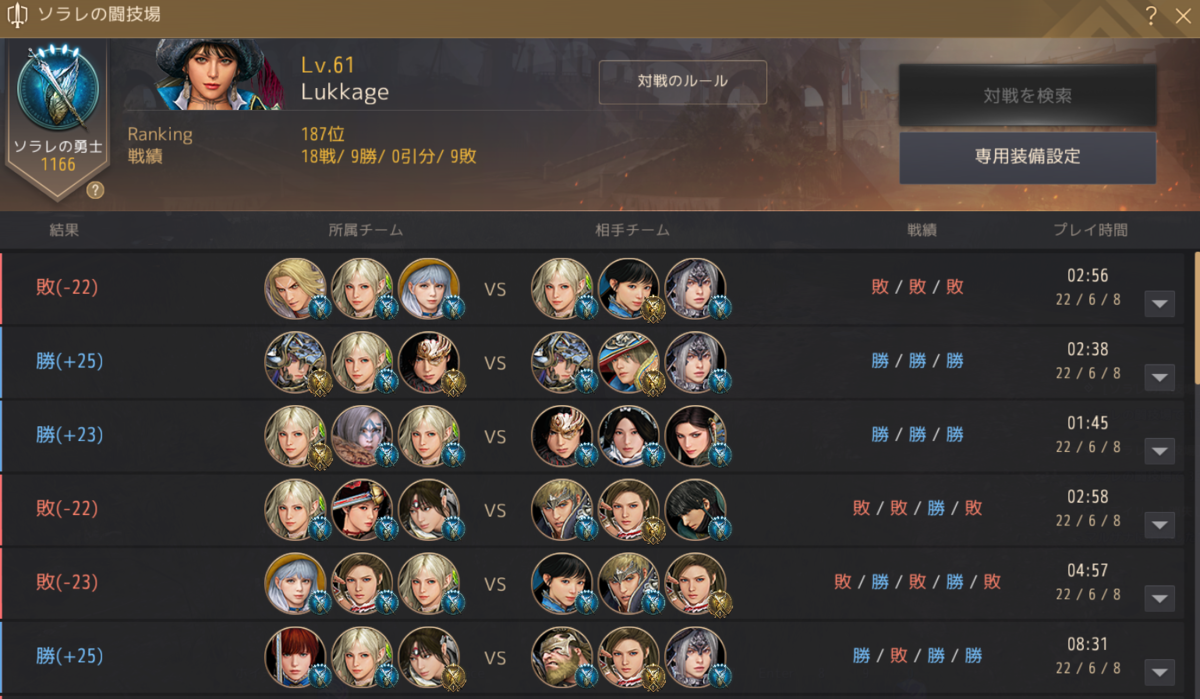1200x699 pixels.
Task: Expand the 02:38 victory match row
Action: coord(1159,377)
